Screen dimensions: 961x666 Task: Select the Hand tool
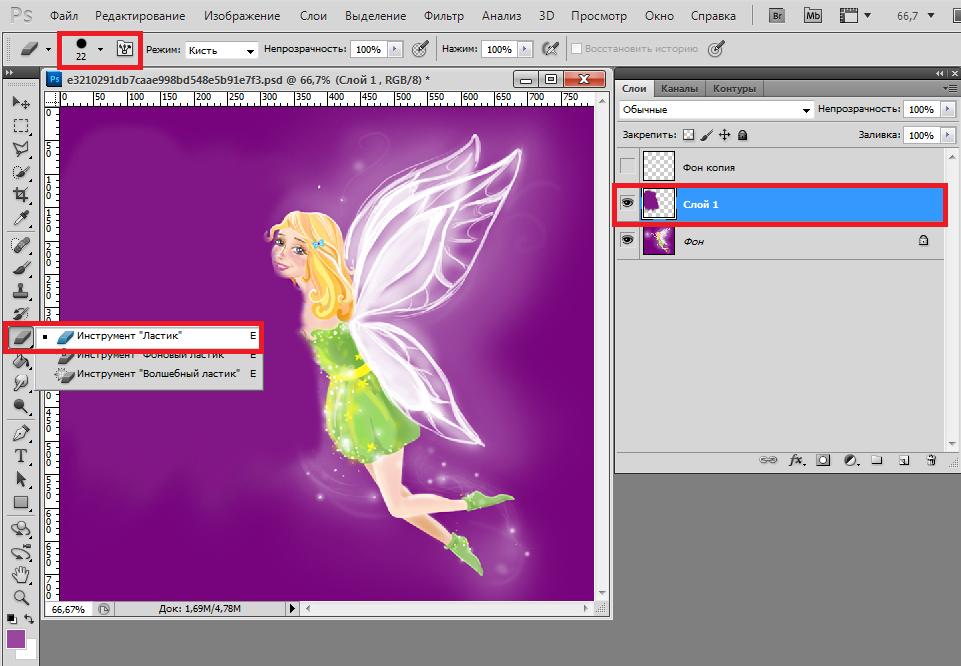[21, 575]
